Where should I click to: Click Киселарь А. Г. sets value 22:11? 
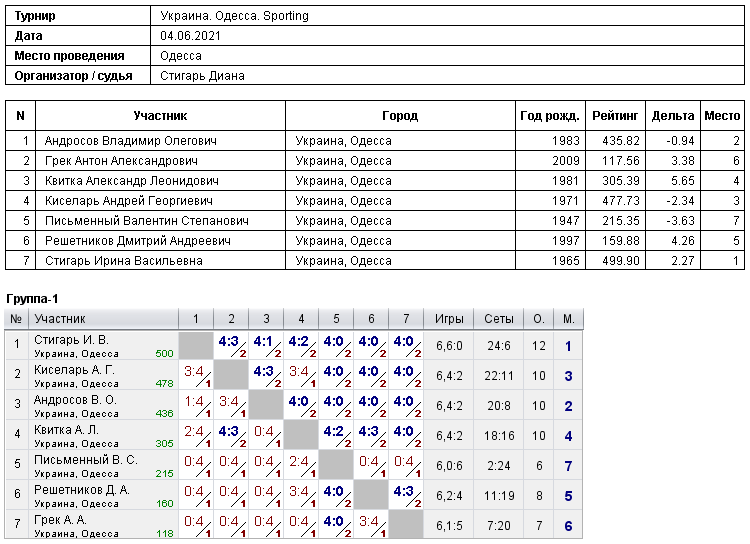click(x=498, y=376)
